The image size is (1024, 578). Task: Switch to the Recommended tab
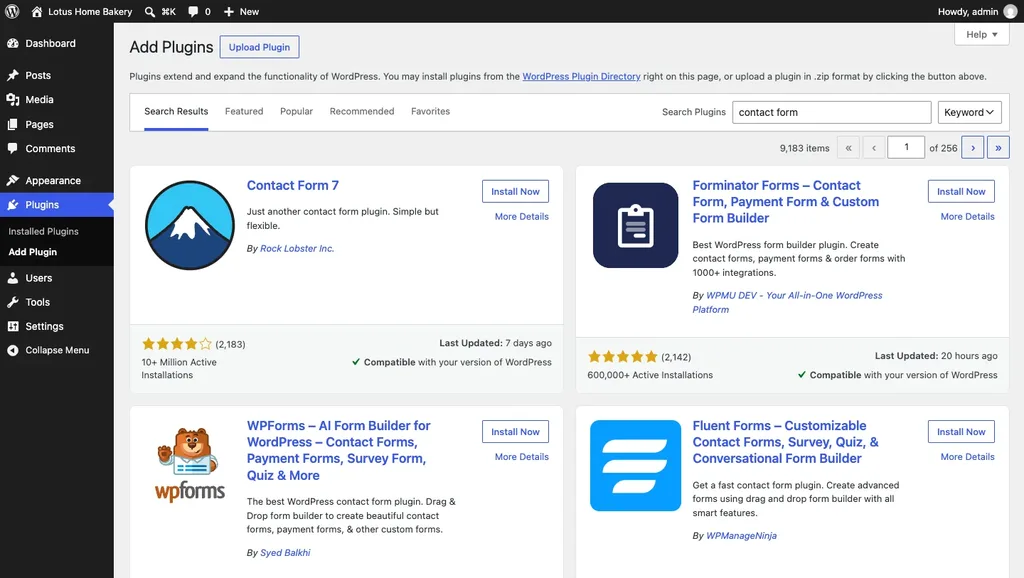pyautogui.click(x=362, y=112)
